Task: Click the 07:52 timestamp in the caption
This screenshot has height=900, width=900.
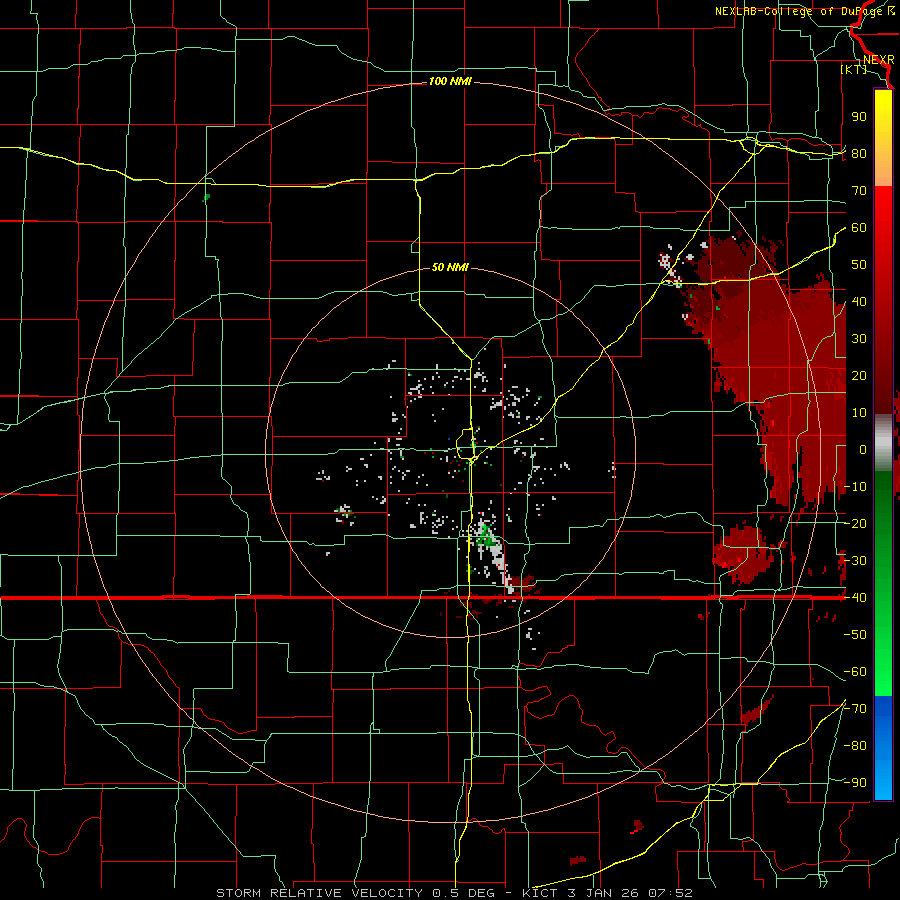Action: point(670,893)
